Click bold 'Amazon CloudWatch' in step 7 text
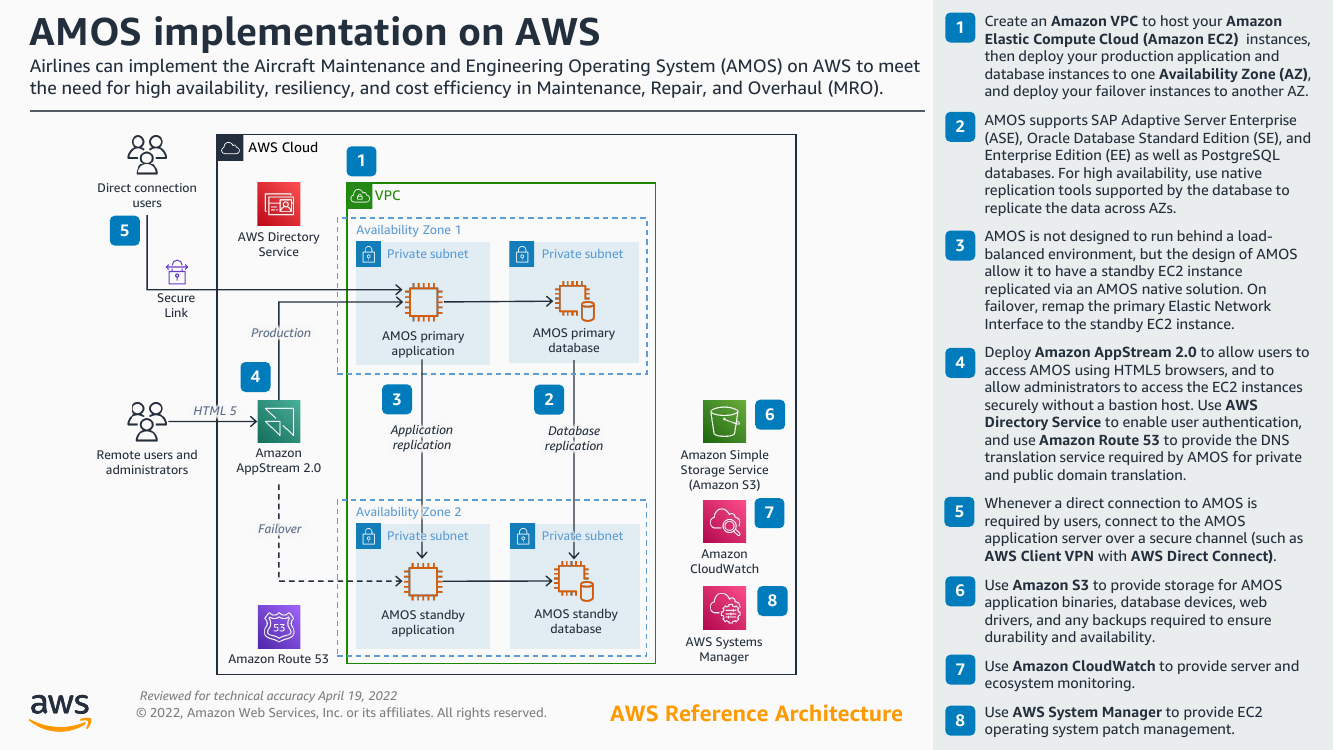 click(x=1085, y=666)
